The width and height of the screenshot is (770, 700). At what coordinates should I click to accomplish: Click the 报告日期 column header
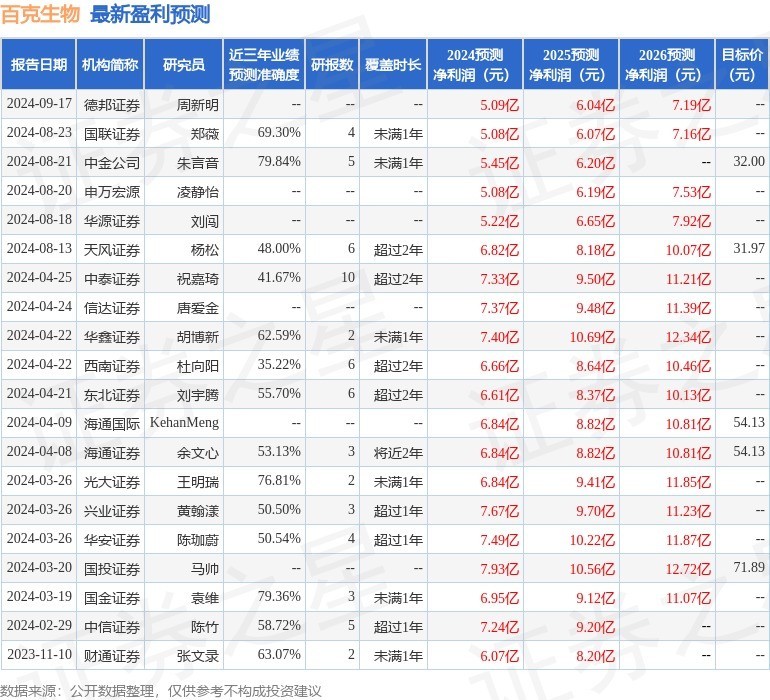point(39,65)
